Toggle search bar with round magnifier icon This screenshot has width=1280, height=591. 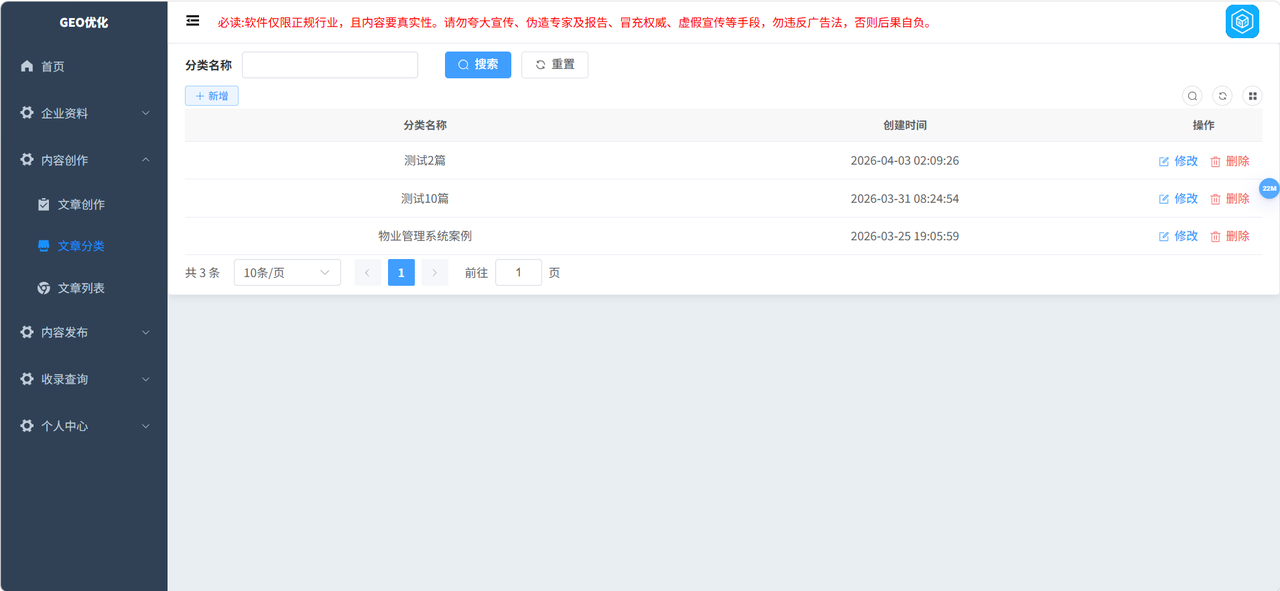pyautogui.click(x=1192, y=96)
